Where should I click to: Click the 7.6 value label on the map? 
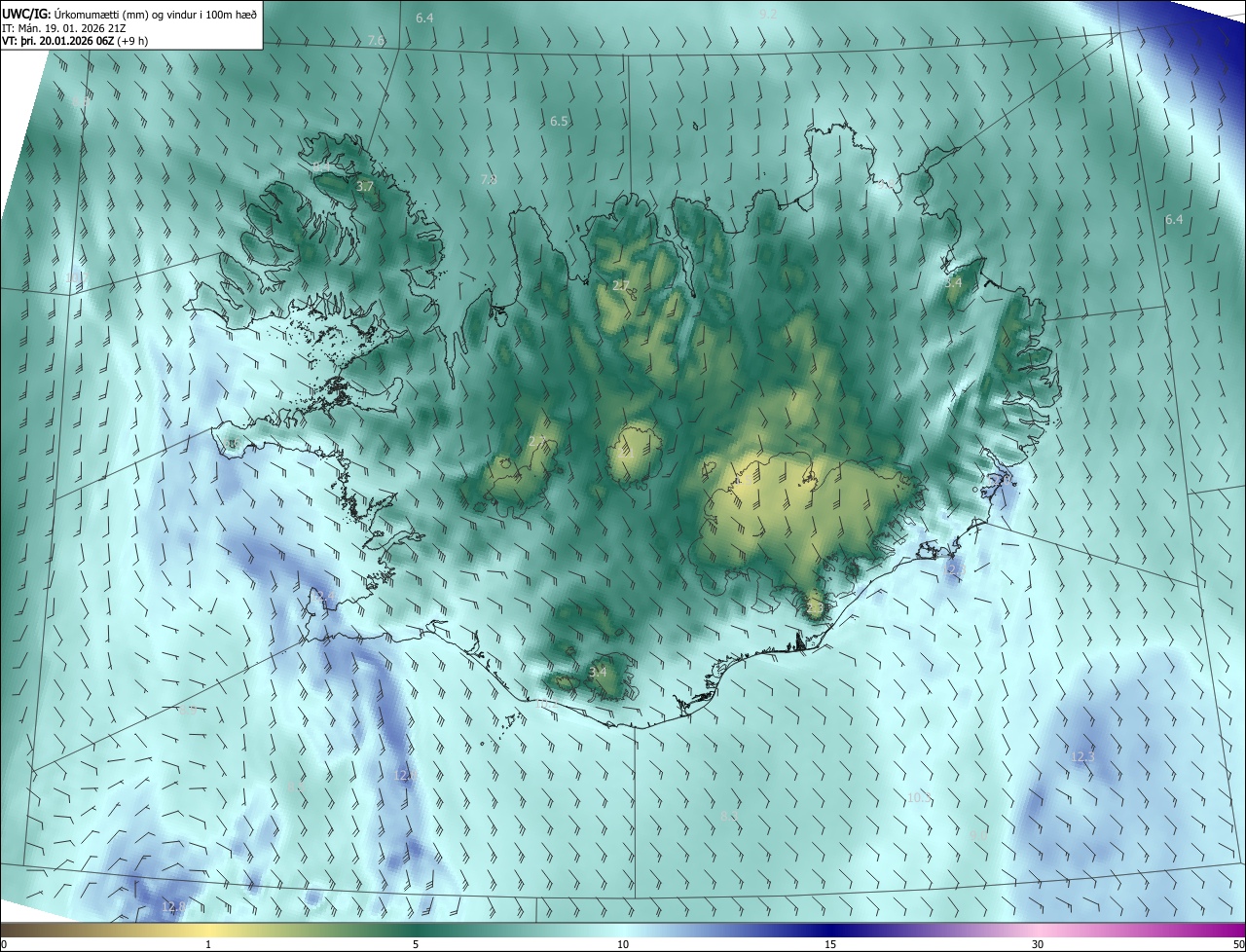(x=376, y=40)
